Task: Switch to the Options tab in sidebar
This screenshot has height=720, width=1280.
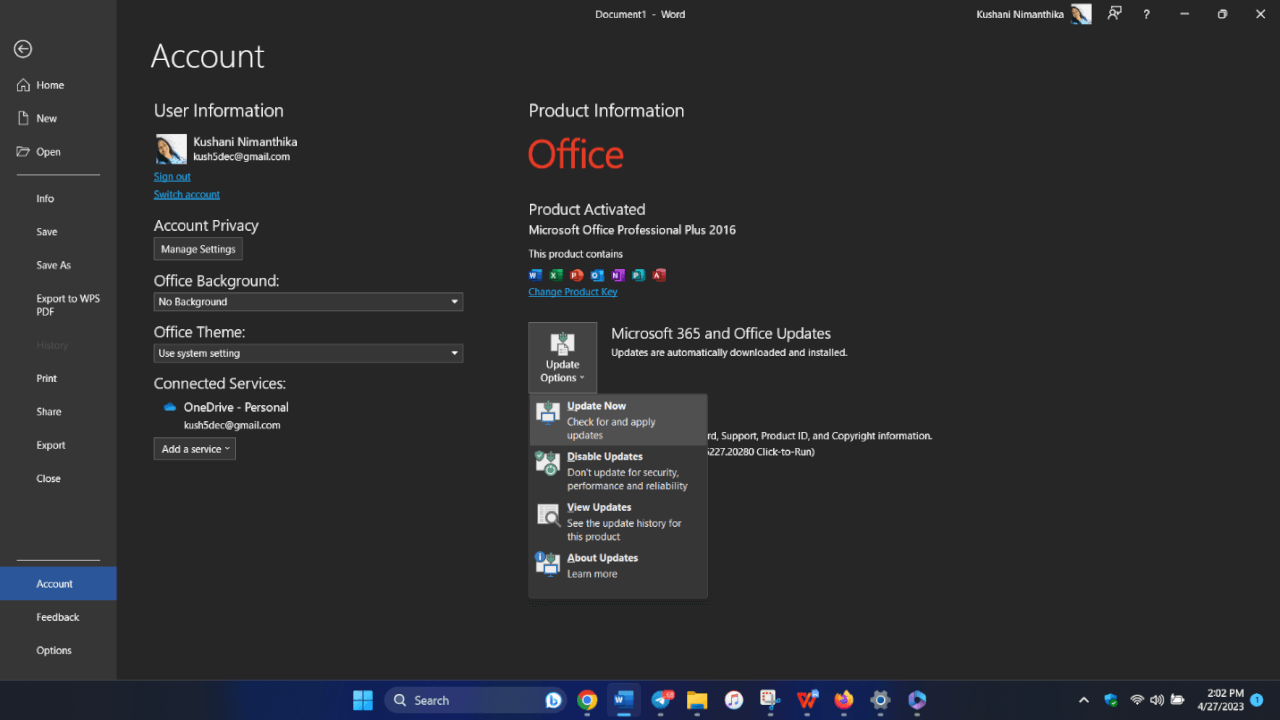Action: coord(53,650)
